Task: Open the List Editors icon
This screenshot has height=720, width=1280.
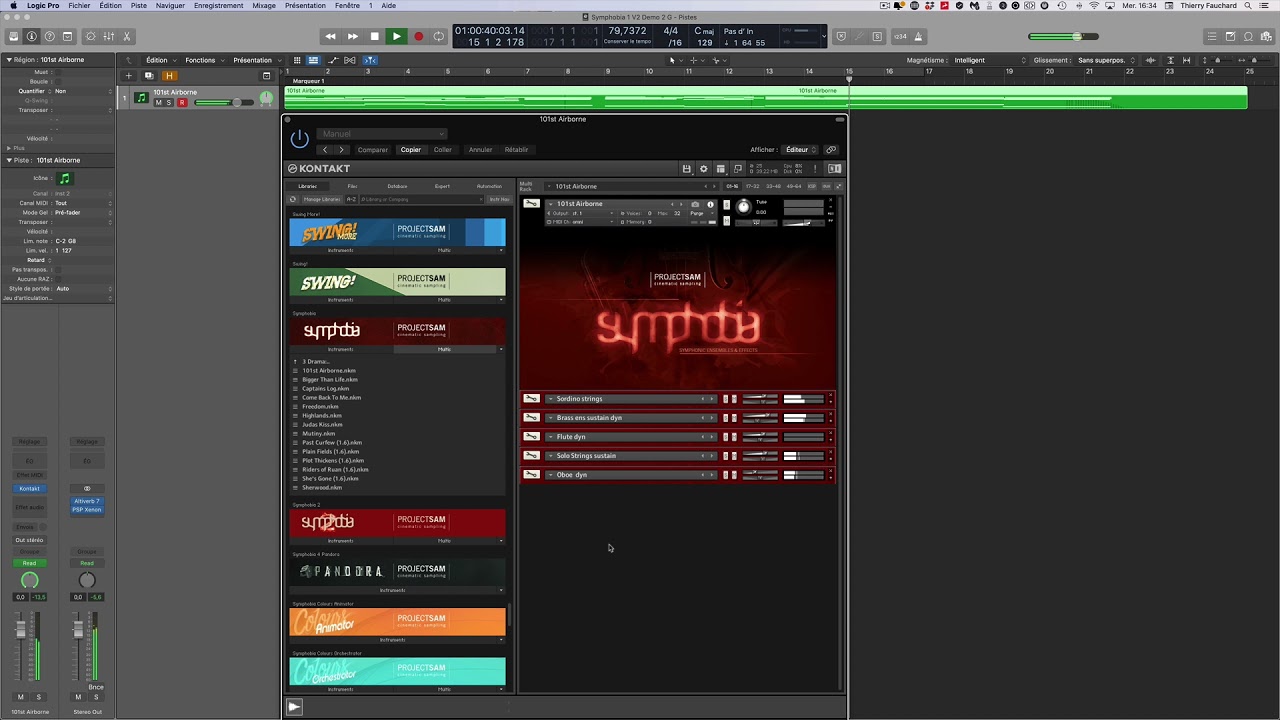Action: point(1212,37)
